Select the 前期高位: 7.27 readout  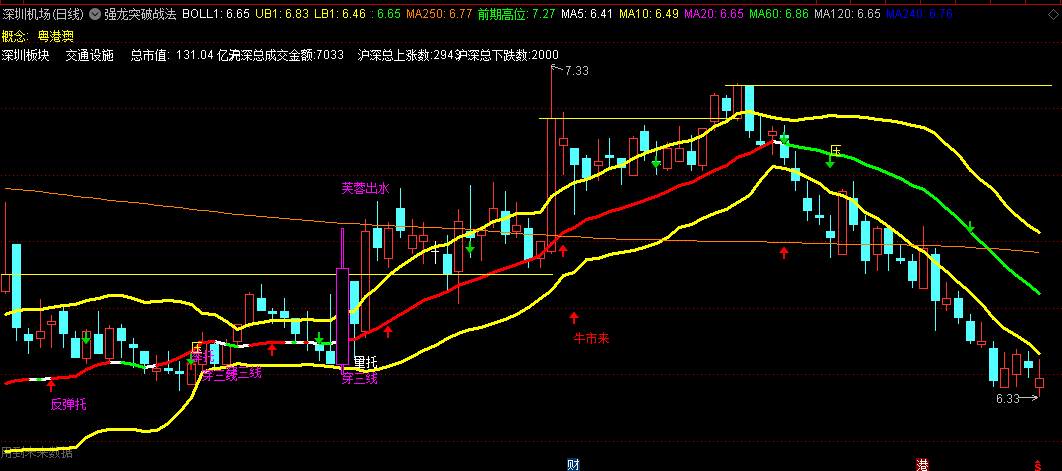coord(517,14)
